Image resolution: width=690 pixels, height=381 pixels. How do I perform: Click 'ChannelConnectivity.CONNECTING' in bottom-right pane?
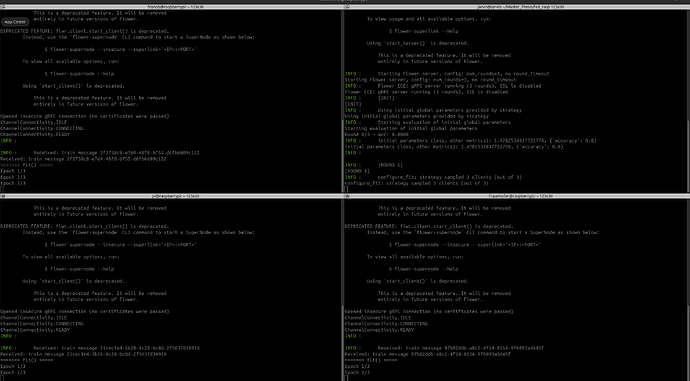point(386,323)
